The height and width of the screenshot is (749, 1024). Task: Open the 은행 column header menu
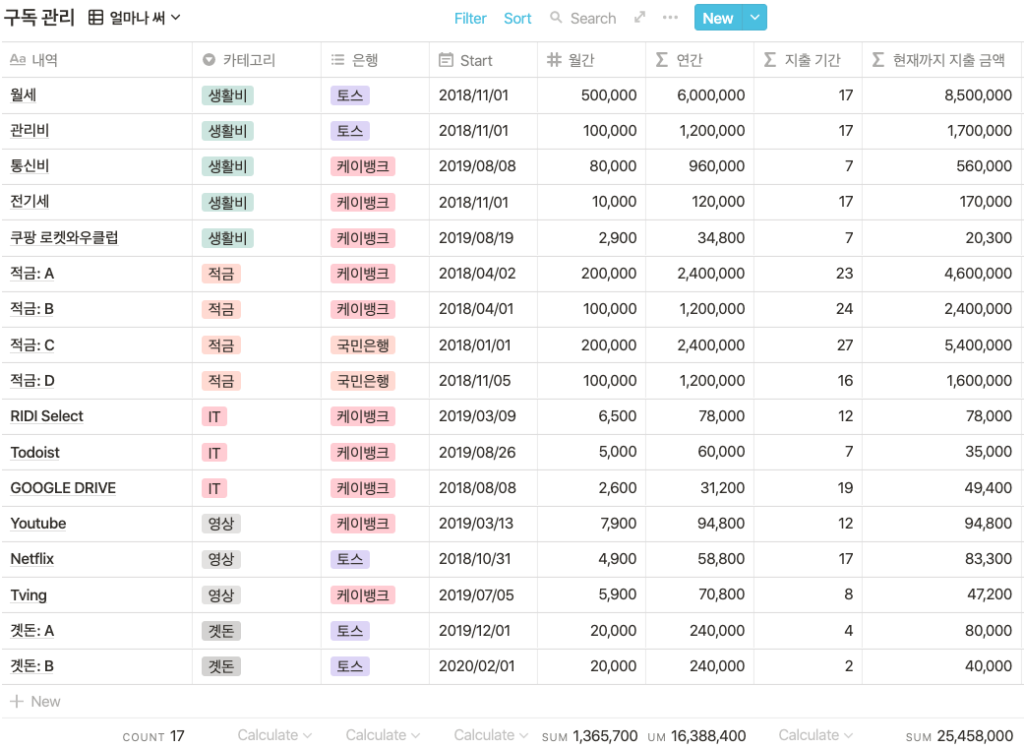coord(375,60)
